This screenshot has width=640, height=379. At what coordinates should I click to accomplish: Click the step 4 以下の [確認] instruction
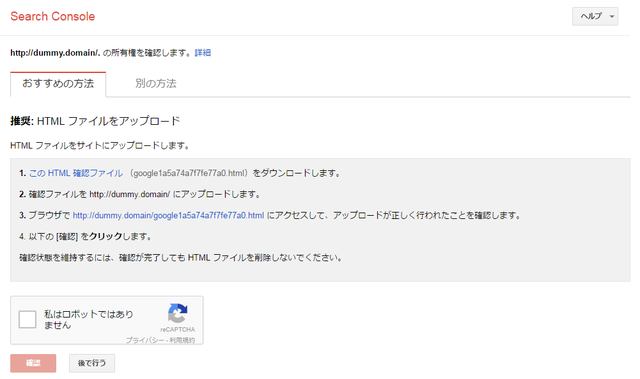85,237
